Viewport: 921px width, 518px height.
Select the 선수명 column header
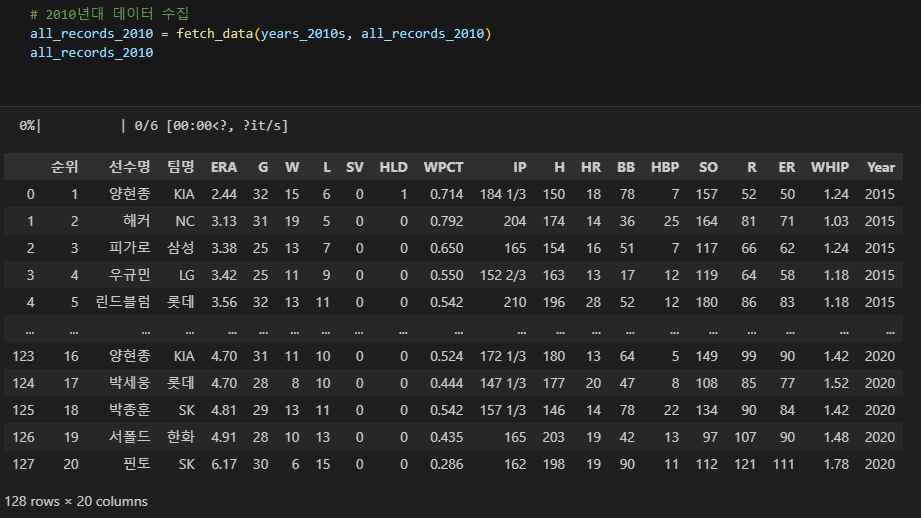129,167
